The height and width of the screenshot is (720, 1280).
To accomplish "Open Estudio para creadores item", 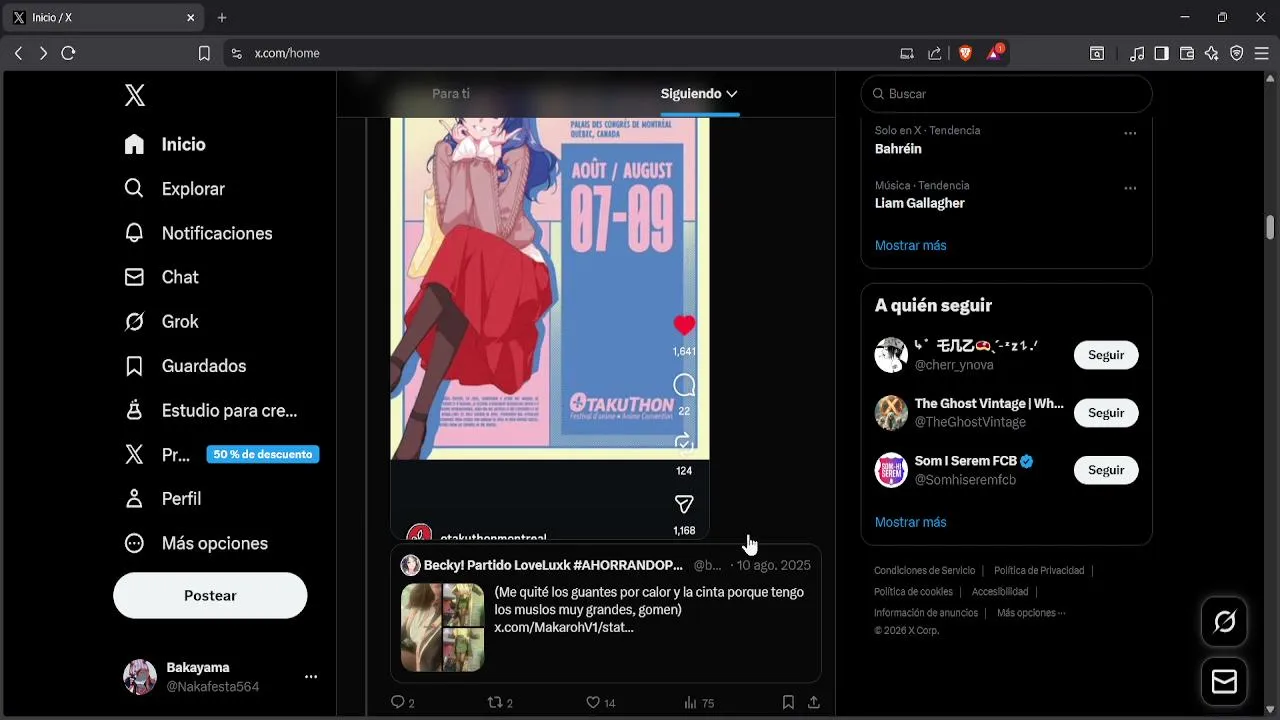I will coord(210,410).
